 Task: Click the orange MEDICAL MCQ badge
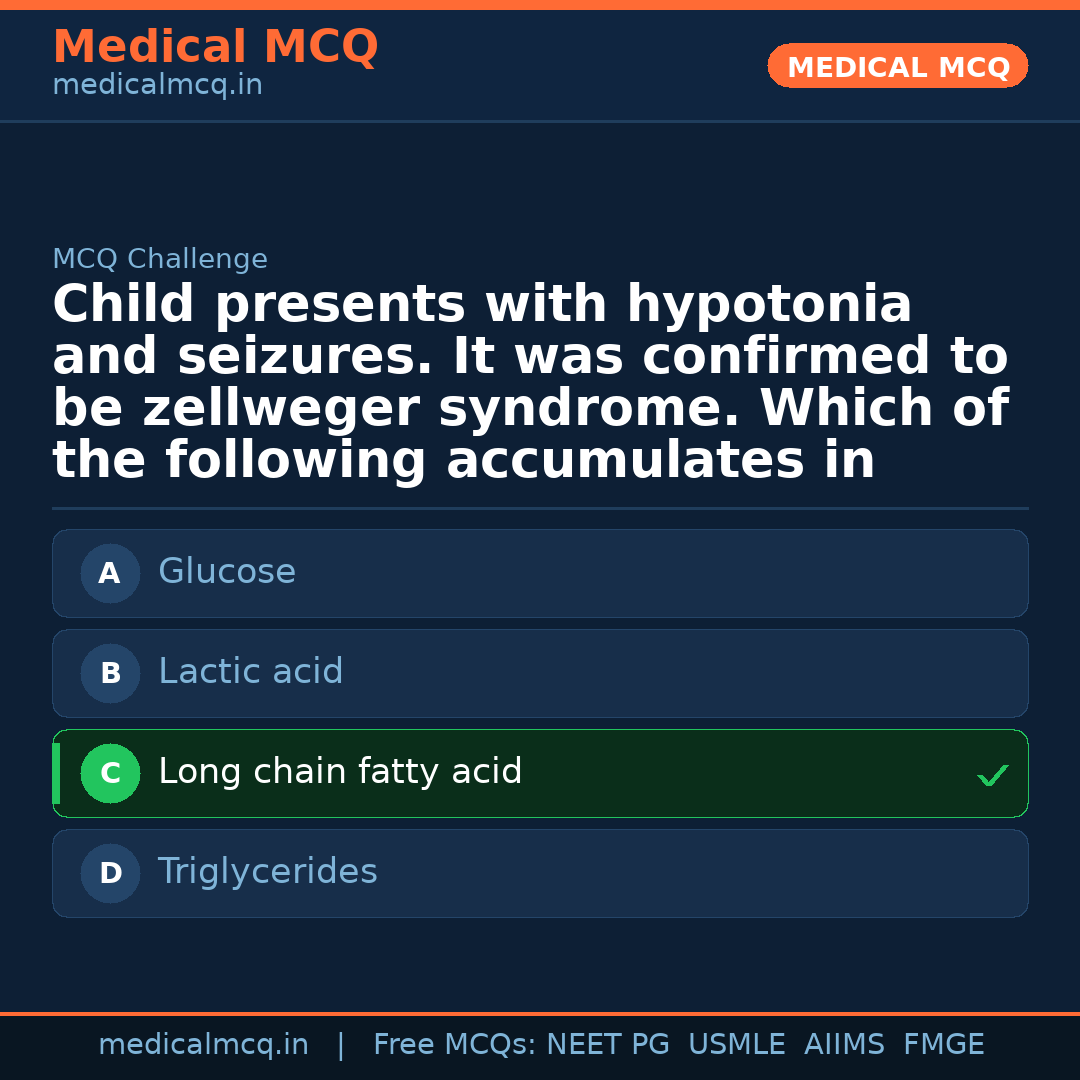pyautogui.click(x=897, y=67)
